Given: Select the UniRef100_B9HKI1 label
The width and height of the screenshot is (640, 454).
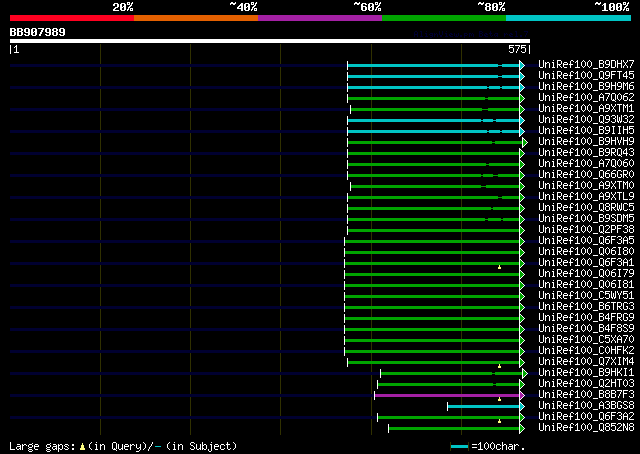Looking at the screenshot, I should click(x=586, y=373).
